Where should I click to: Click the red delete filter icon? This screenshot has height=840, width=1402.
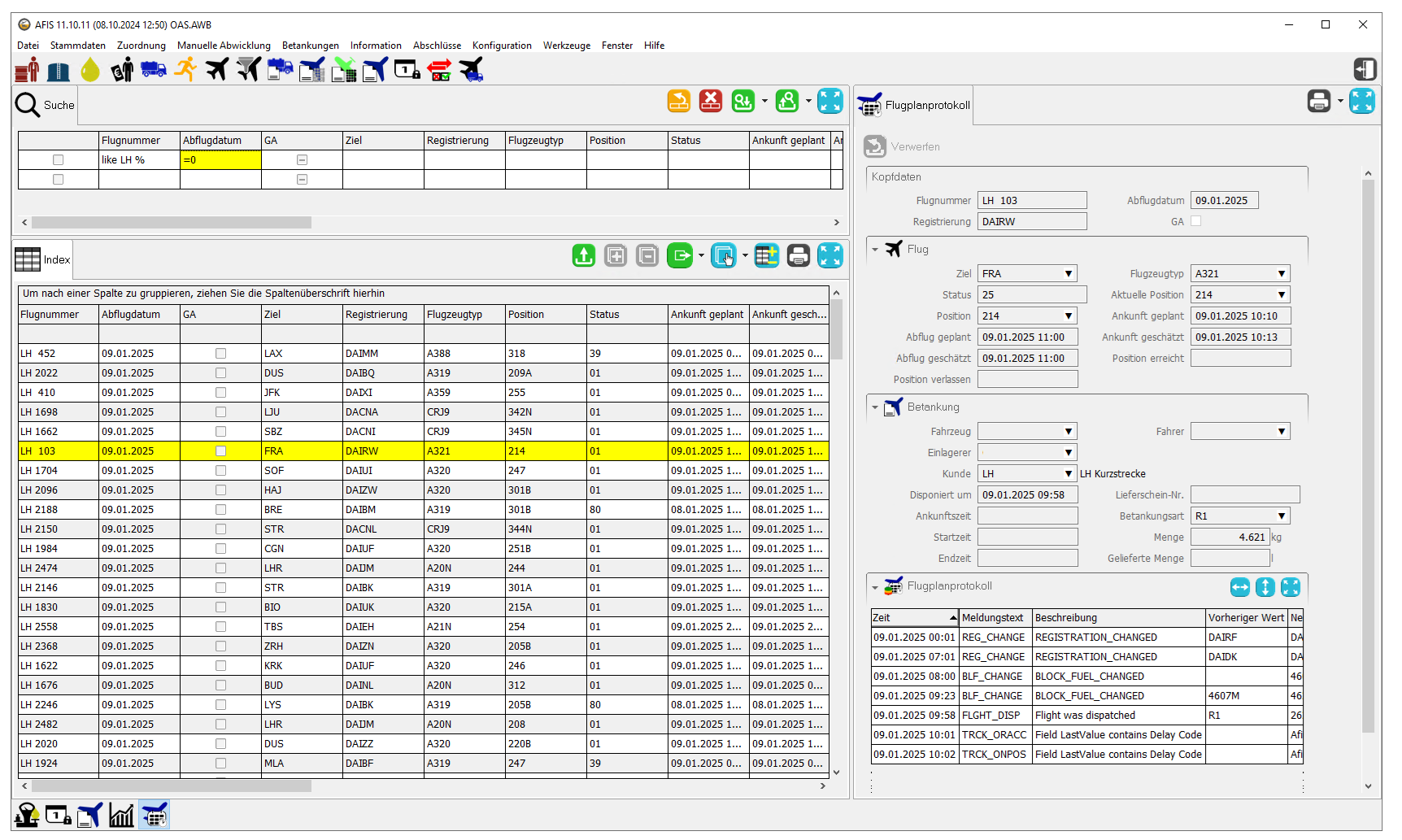tap(711, 101)
